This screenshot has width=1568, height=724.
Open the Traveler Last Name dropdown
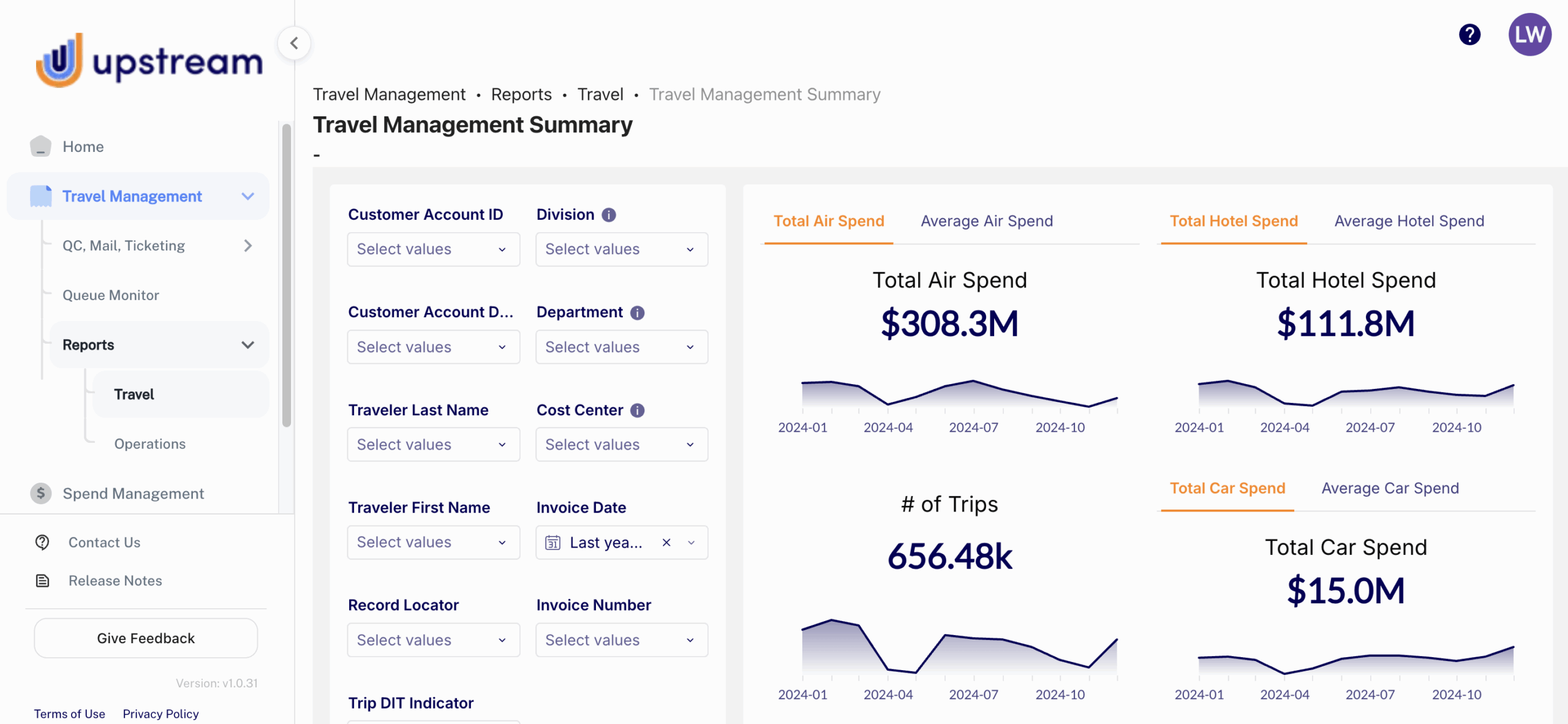433,445
